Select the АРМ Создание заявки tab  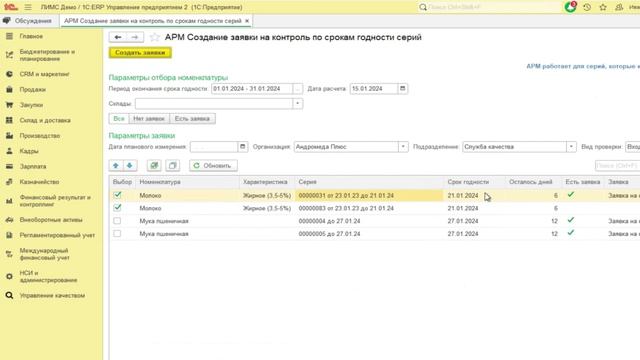pyautogui.click(x=153, y=21)
